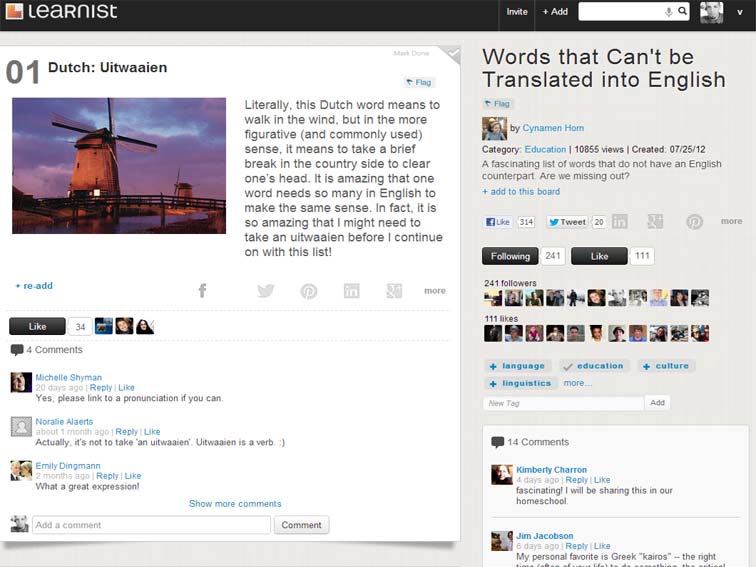Open the Education category link

pyautogui.click(x=545, y=149)
